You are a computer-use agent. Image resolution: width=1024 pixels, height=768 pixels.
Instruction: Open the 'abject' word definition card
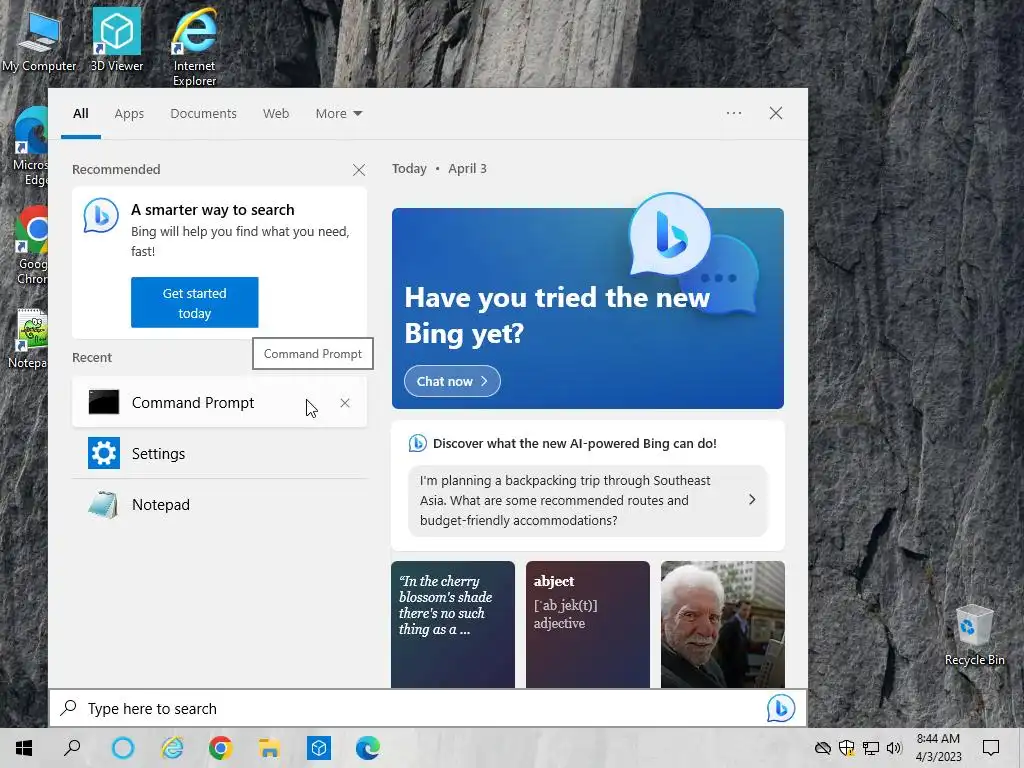(588, 624)
